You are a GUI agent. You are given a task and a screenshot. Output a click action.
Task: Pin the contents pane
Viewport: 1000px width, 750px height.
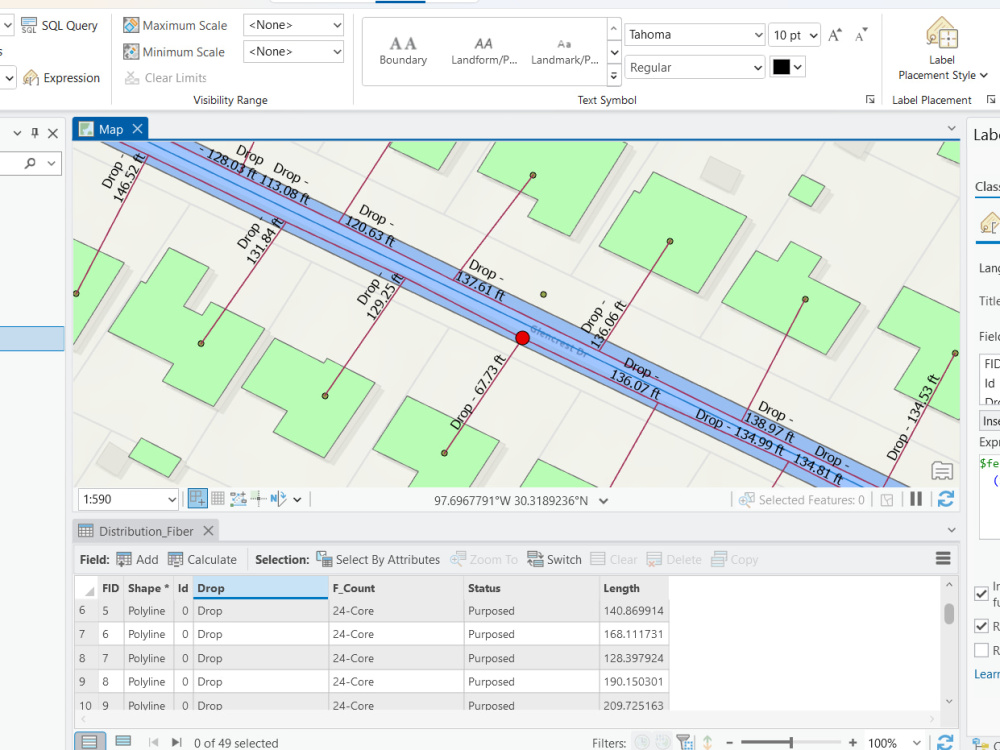click(x=35, y=133)
